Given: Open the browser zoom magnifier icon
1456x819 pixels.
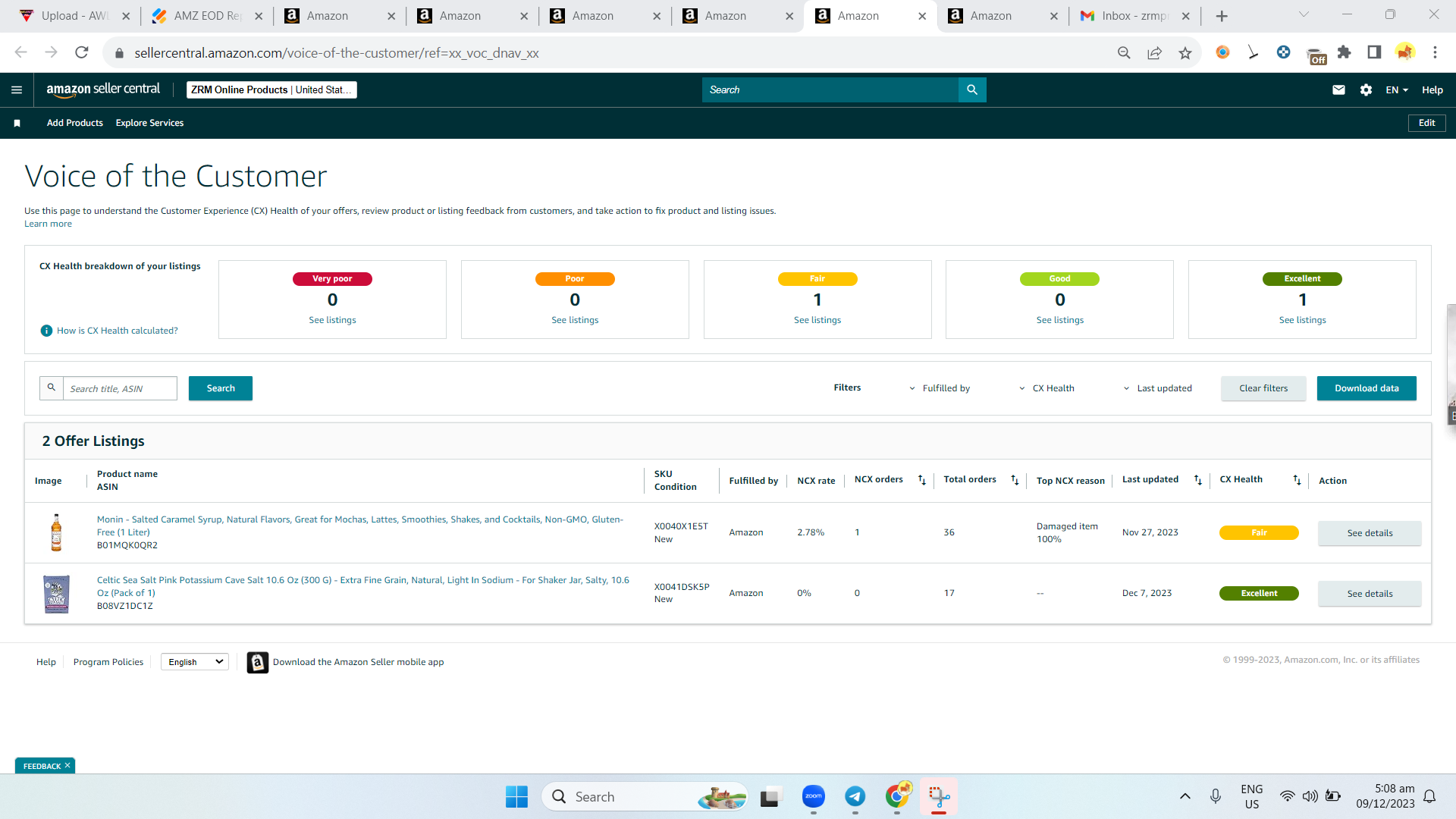Looking at the screenshot, I should (1124, 52).
